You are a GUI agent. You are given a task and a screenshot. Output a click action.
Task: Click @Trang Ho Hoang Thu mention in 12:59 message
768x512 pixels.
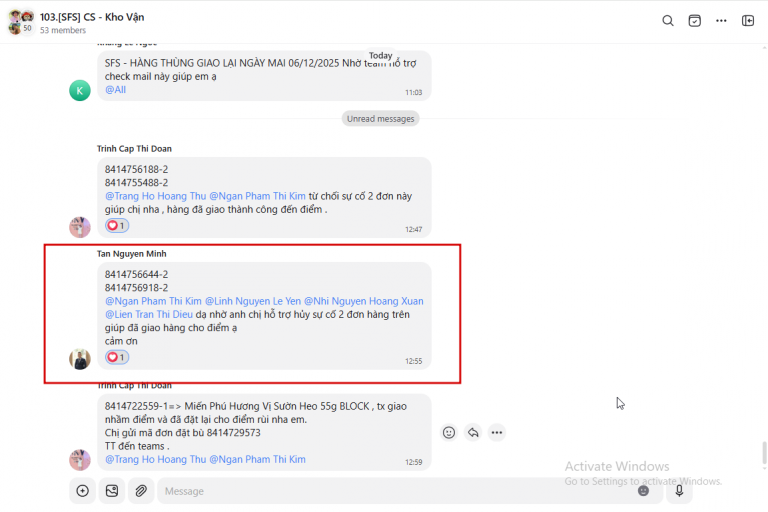[155, 459]
